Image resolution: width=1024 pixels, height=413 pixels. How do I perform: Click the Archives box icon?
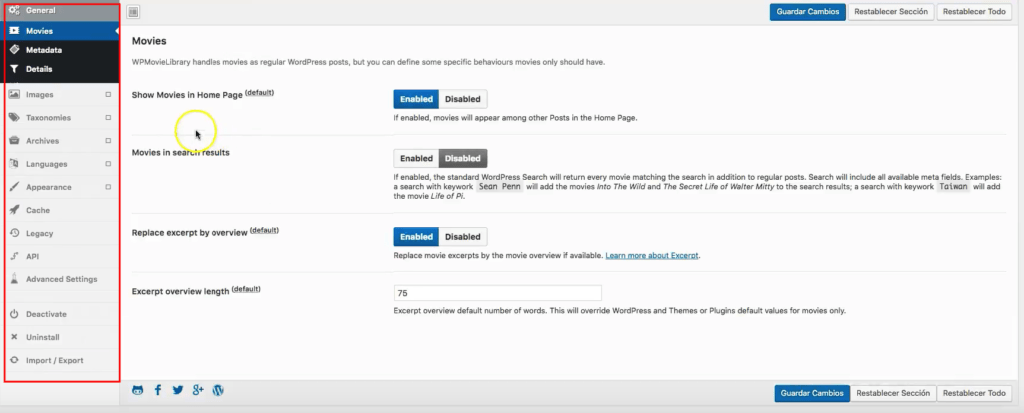14,140
